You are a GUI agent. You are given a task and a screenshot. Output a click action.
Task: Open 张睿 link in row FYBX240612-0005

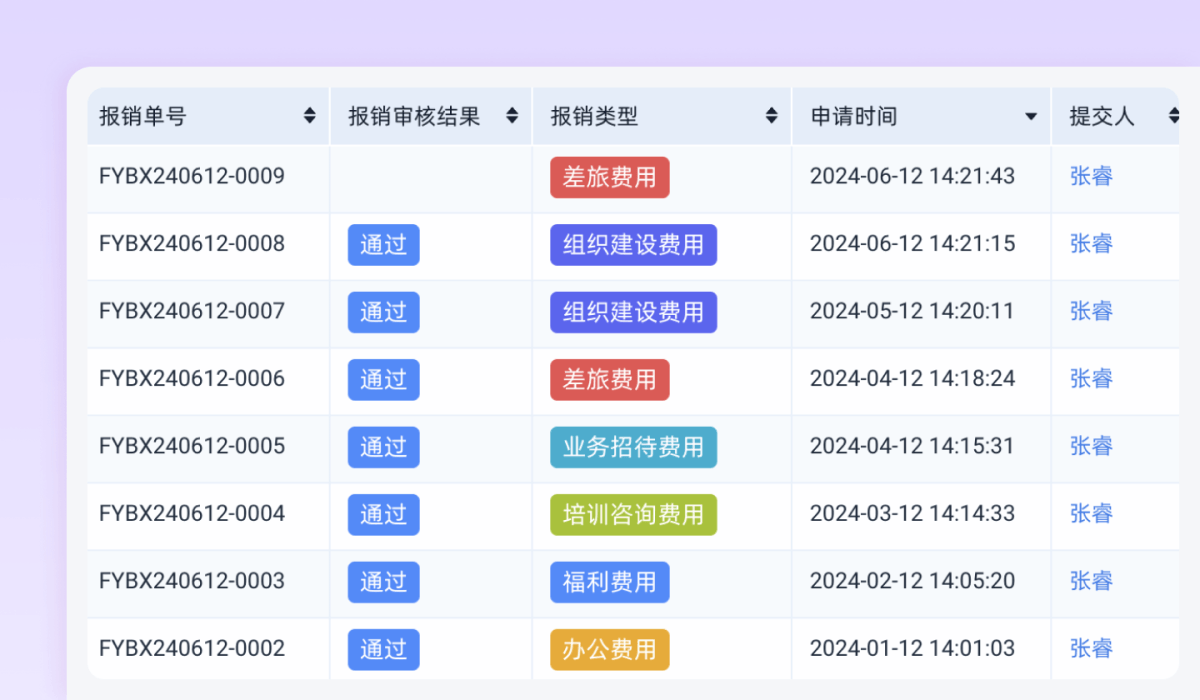[x=1091, y=447]
